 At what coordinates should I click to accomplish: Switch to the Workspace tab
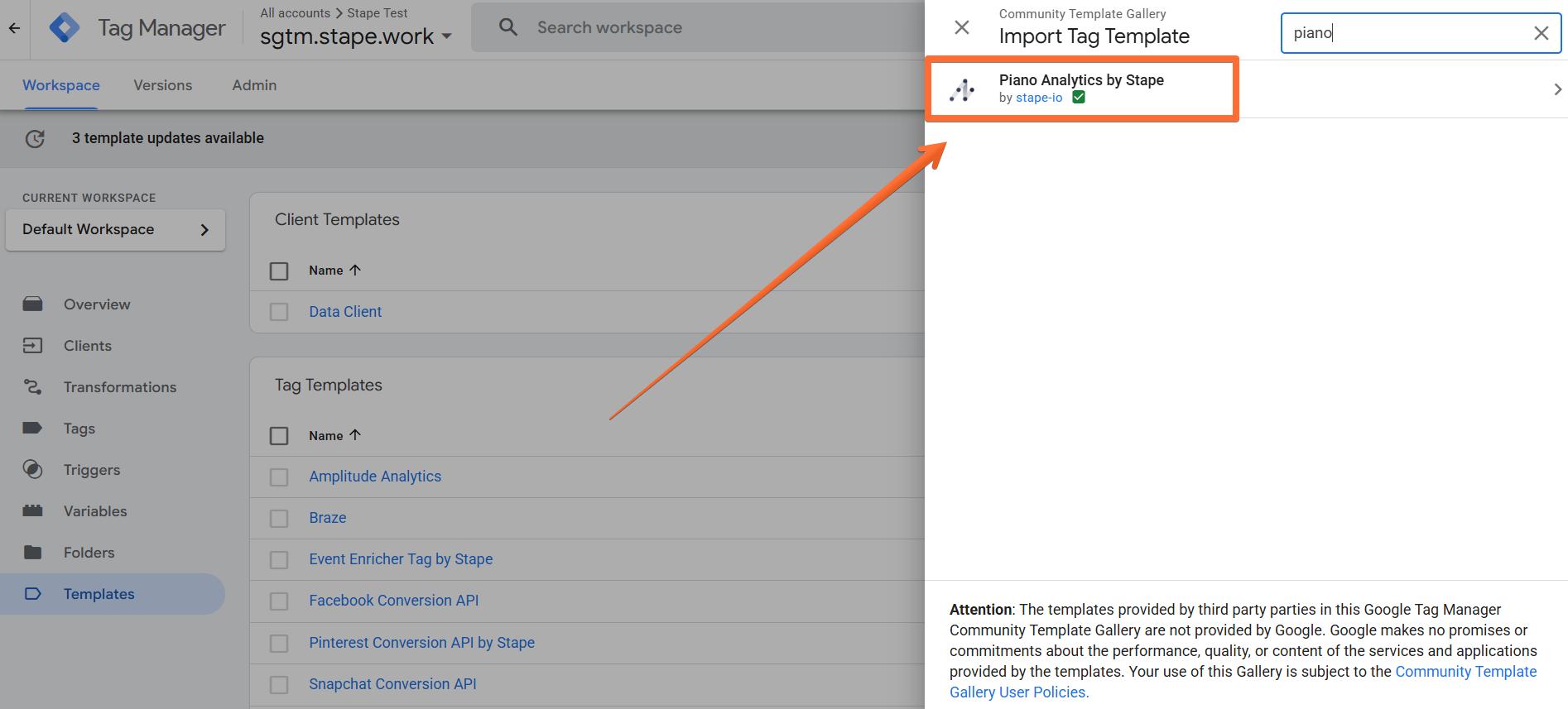coord(61,85)
